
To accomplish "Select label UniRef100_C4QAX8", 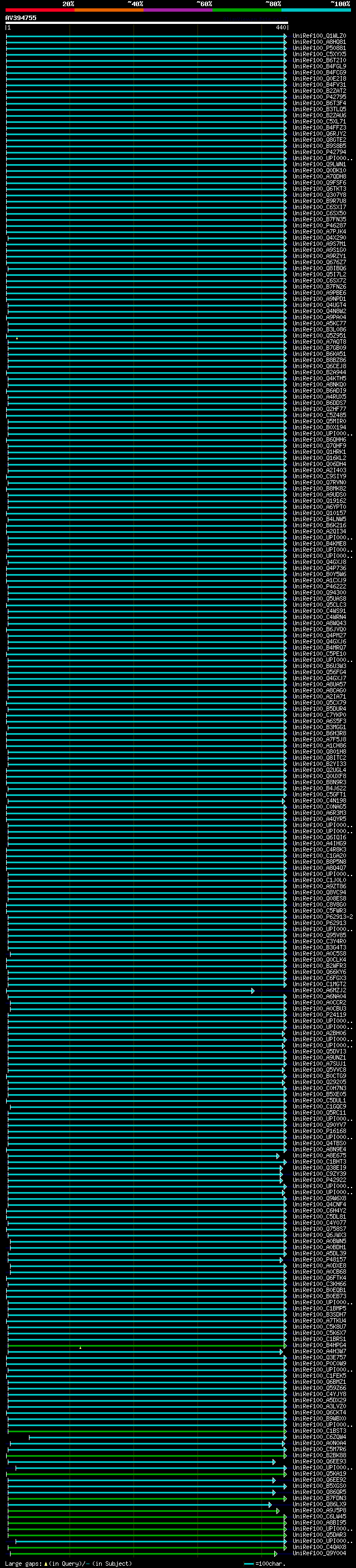I will (x=319, y=1547).
